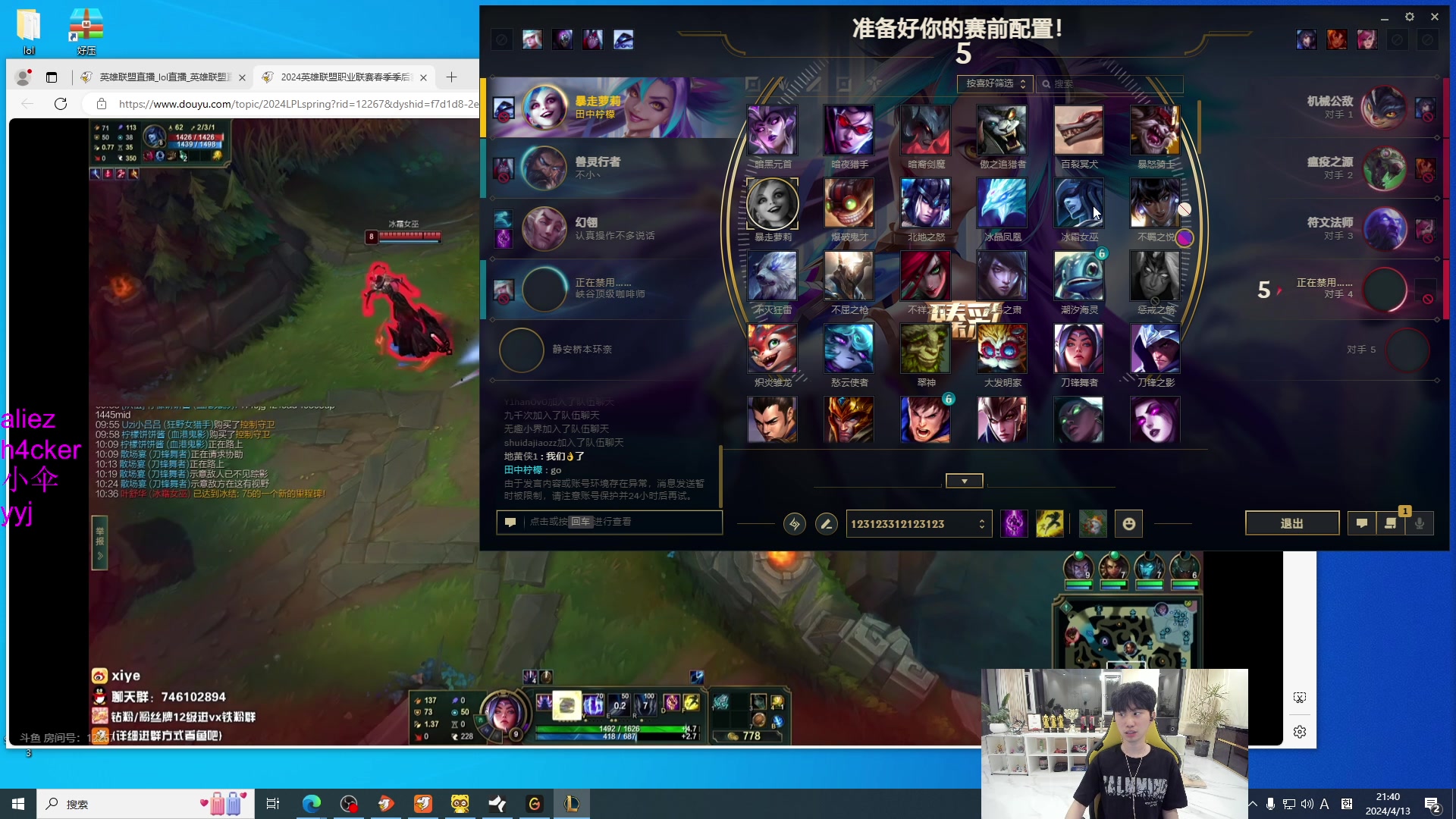Toggle the bottom lane role filter
Image resolution: width=1456 pixels, height=819 pixels.
click(x=843, y=83)
